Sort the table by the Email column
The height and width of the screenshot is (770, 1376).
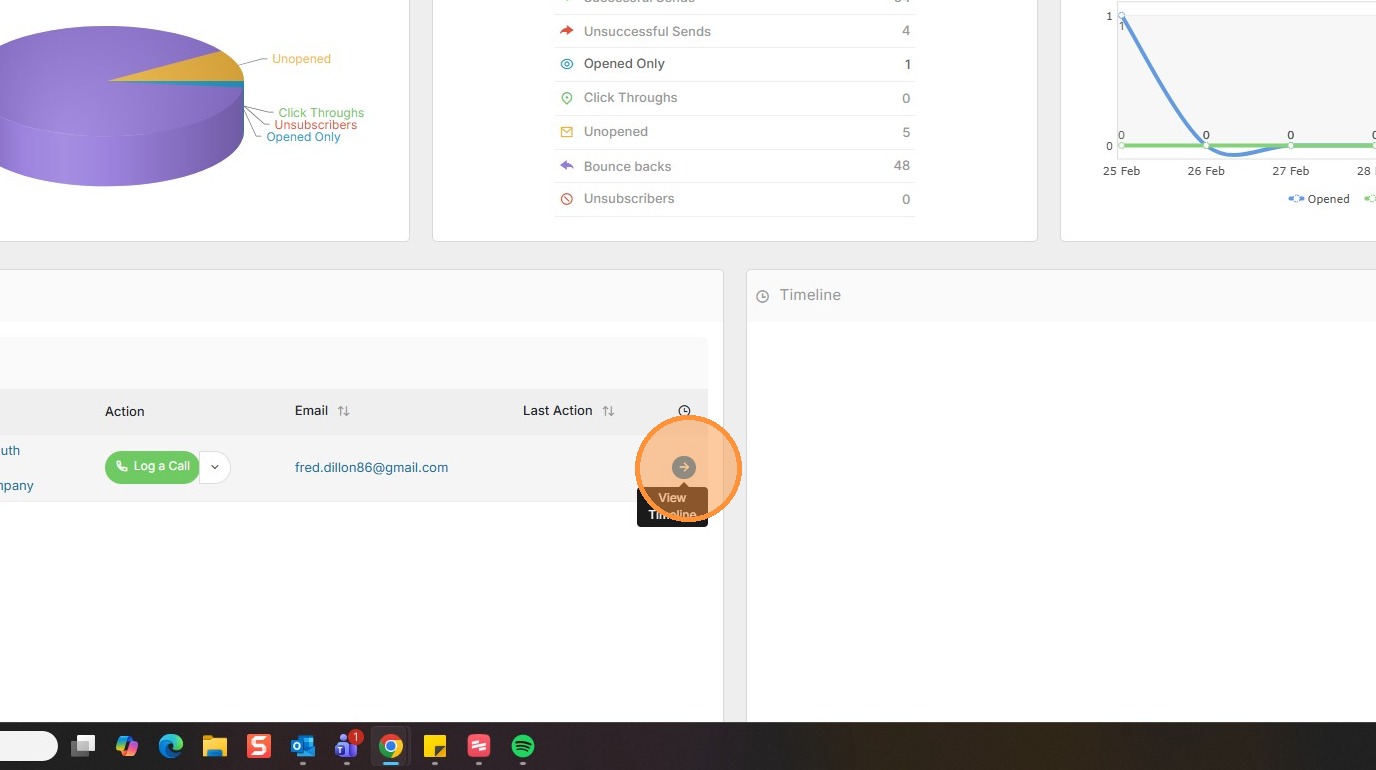coord(343,411)
